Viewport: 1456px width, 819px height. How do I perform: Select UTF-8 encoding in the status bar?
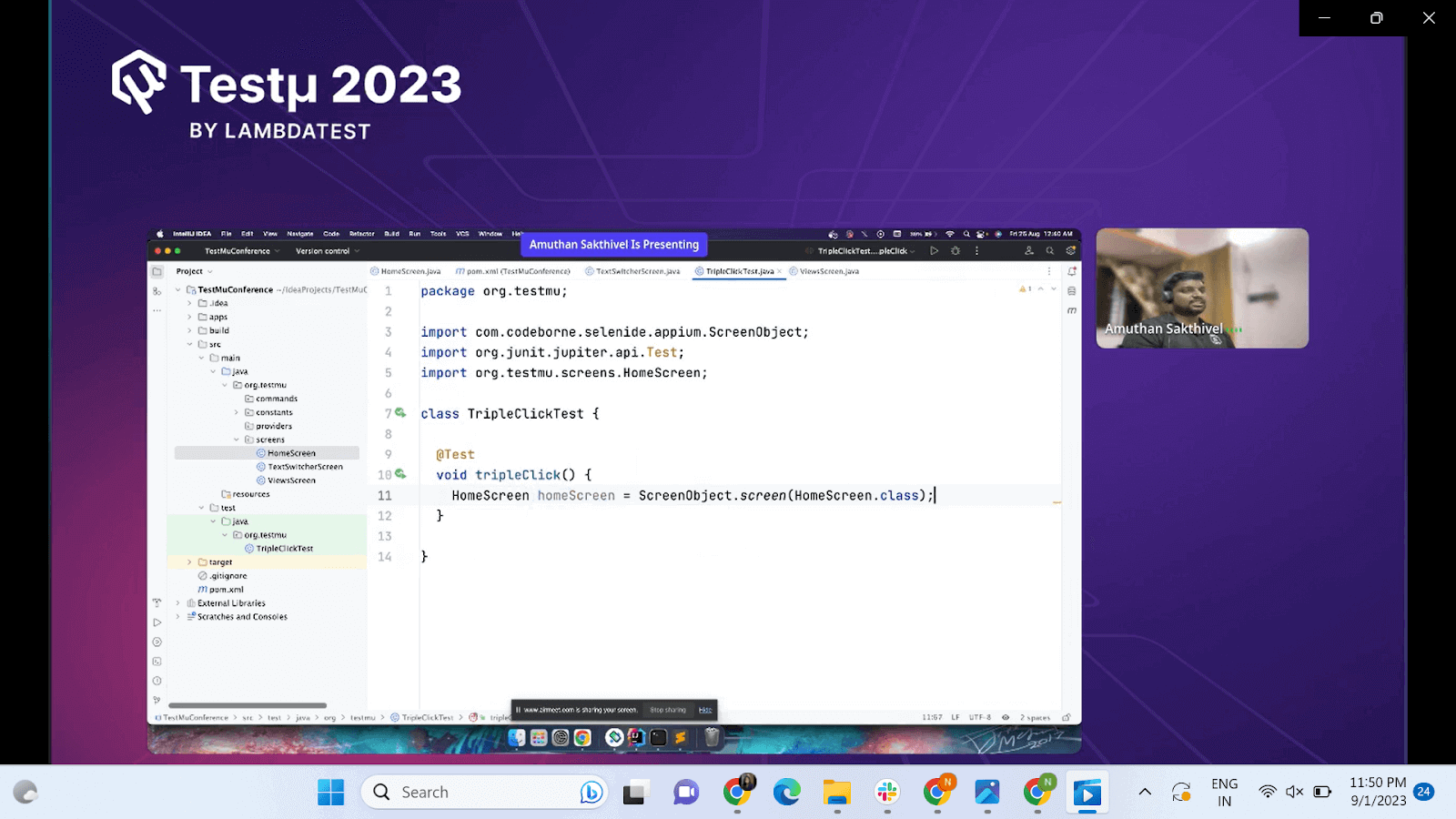tap(978, 717)
